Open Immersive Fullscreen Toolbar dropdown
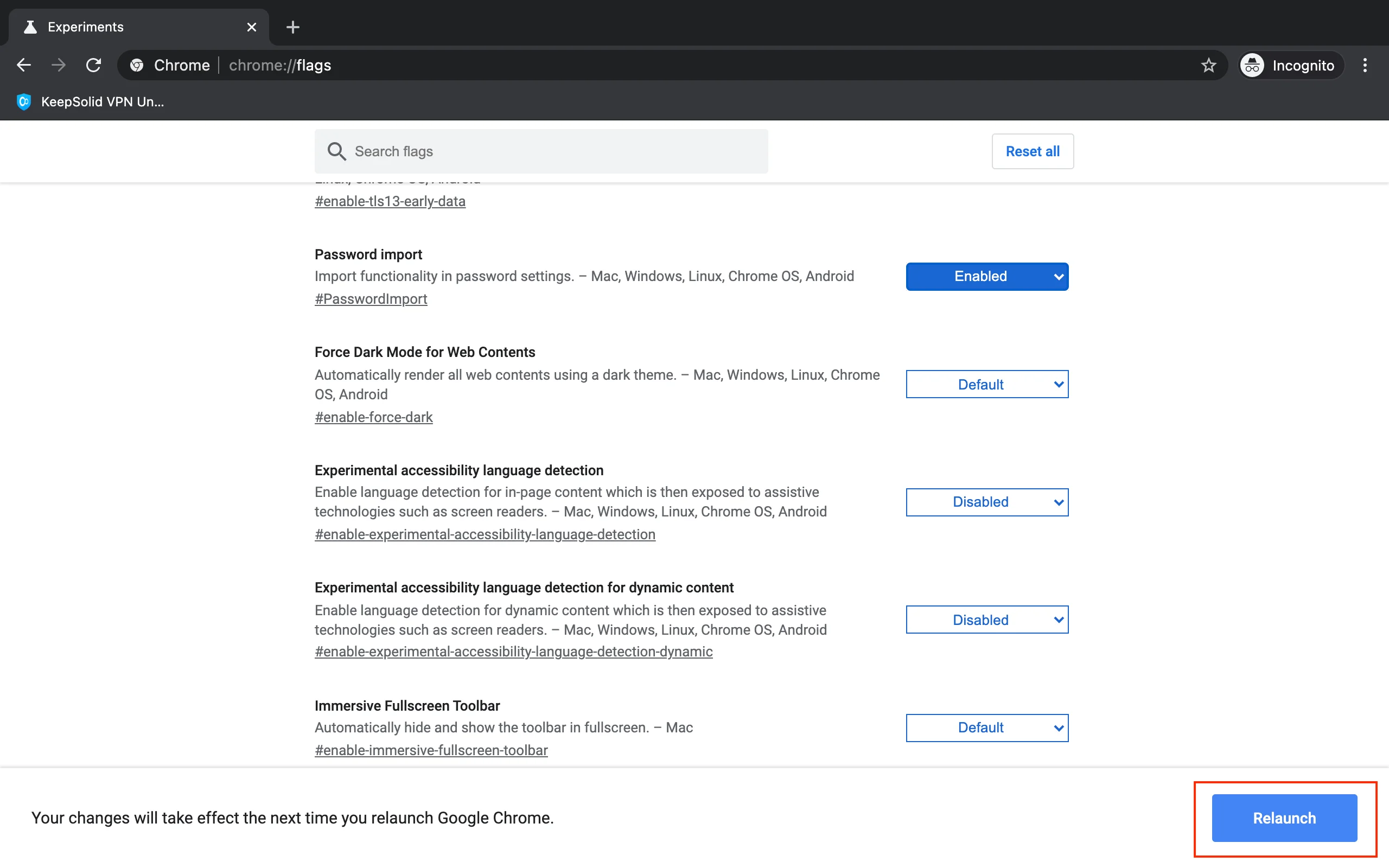This screenshot has width=1389, height=868. coord(986,728)
